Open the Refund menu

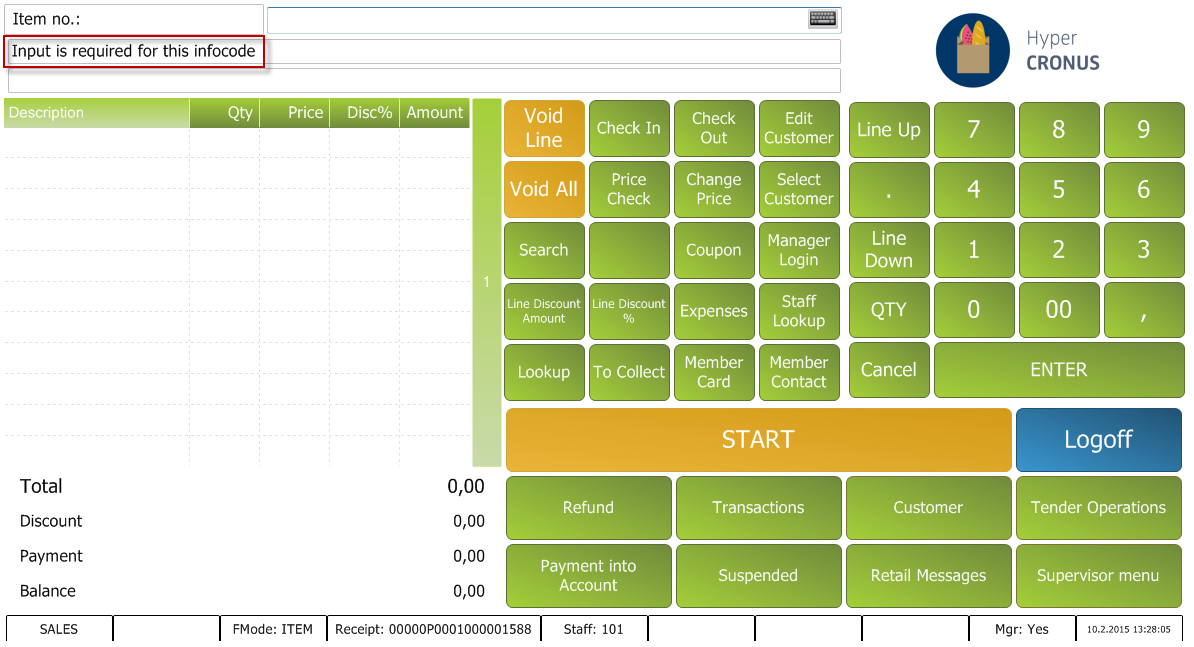[588, 508]
